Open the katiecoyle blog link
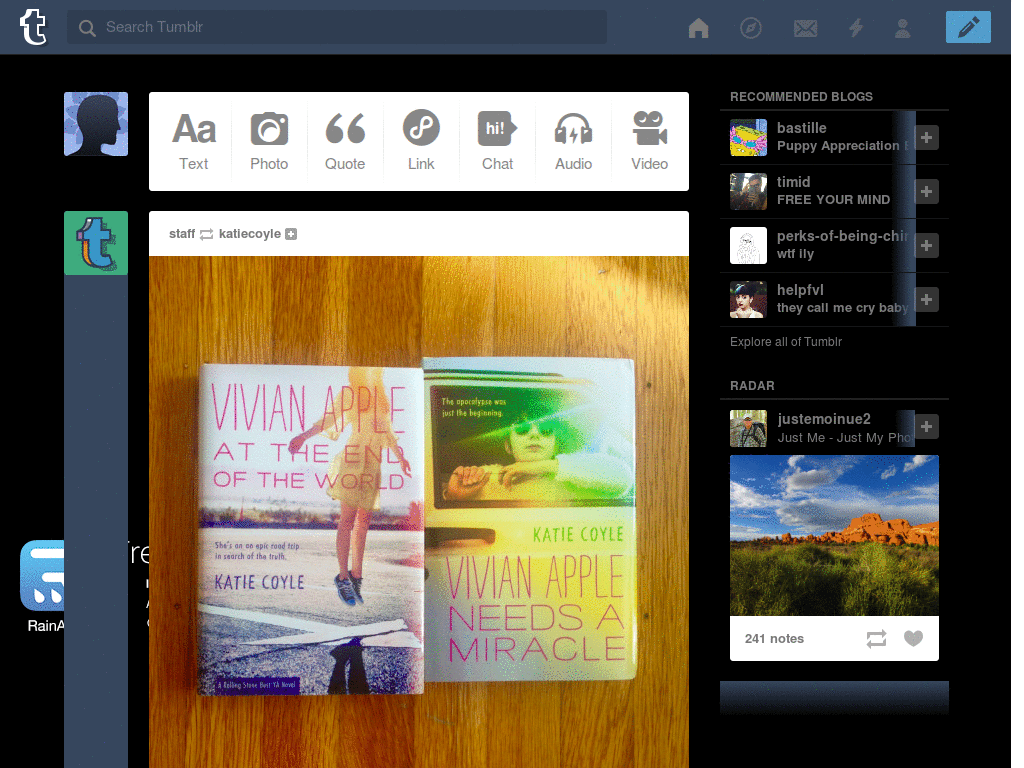Image resolution: width=1024 pixels, height=768 pixels. click(249, 234)
